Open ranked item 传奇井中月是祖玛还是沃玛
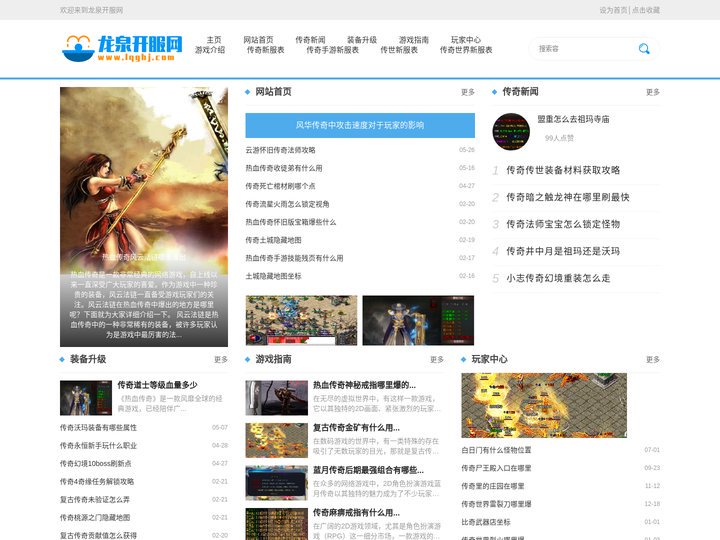The height and width of the screenshot is (540, 720). 563,251
